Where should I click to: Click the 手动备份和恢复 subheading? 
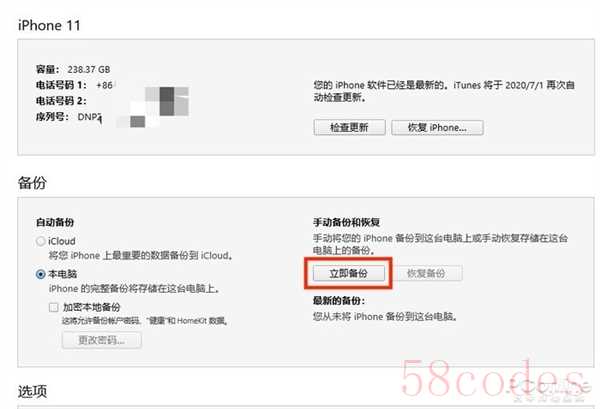tap(346, 222)
